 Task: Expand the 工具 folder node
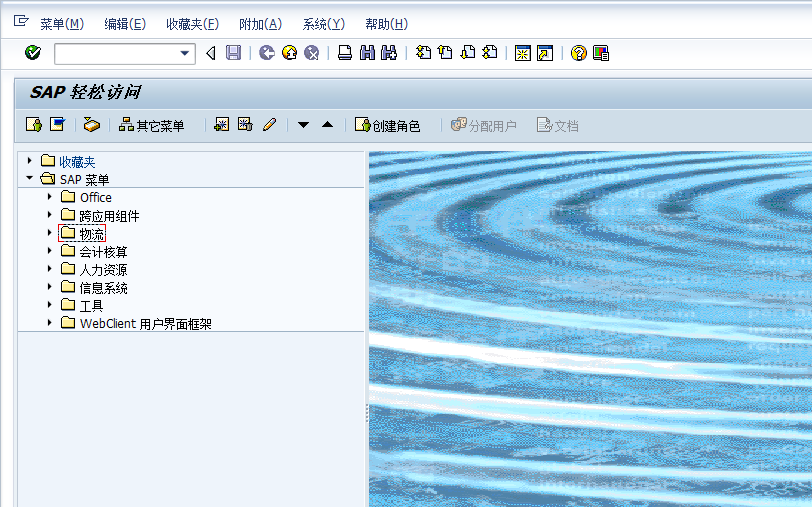[x=50, y=305]
